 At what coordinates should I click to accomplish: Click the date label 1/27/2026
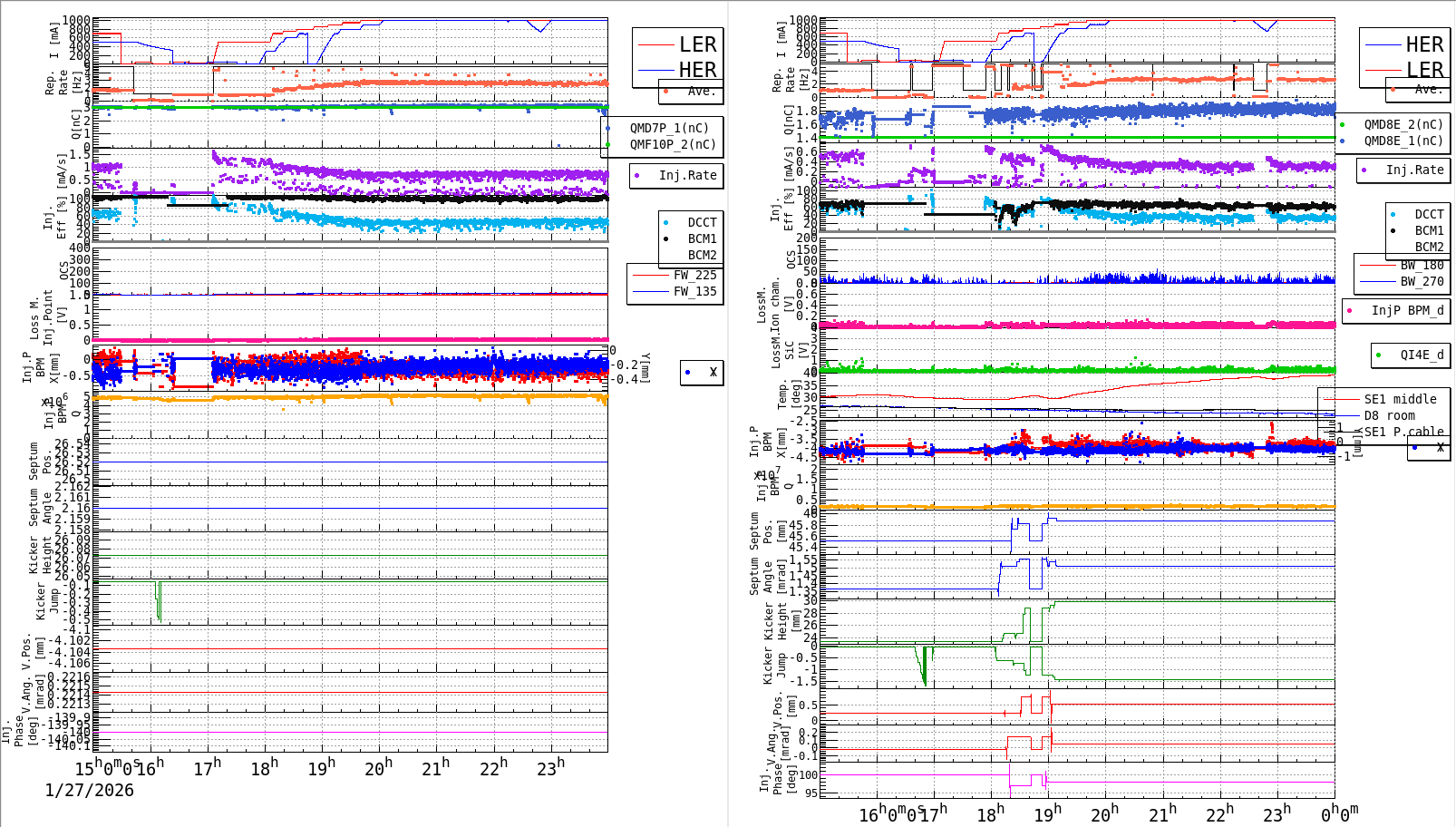coord(88,790)
